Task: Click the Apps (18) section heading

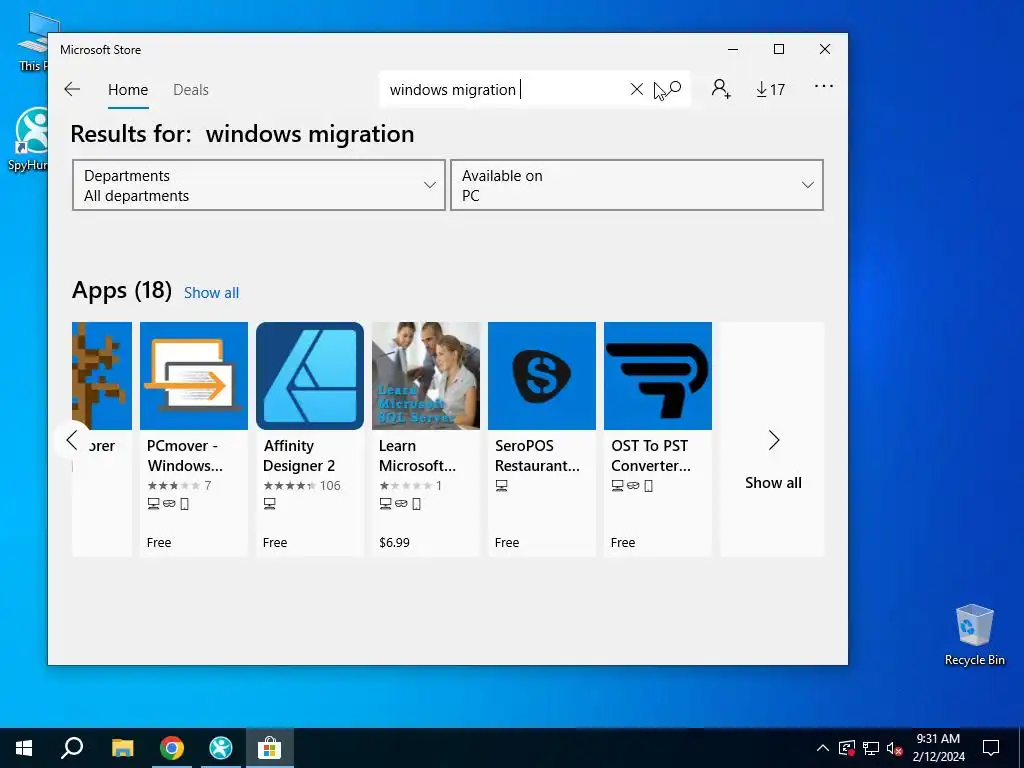Action: 122,290
